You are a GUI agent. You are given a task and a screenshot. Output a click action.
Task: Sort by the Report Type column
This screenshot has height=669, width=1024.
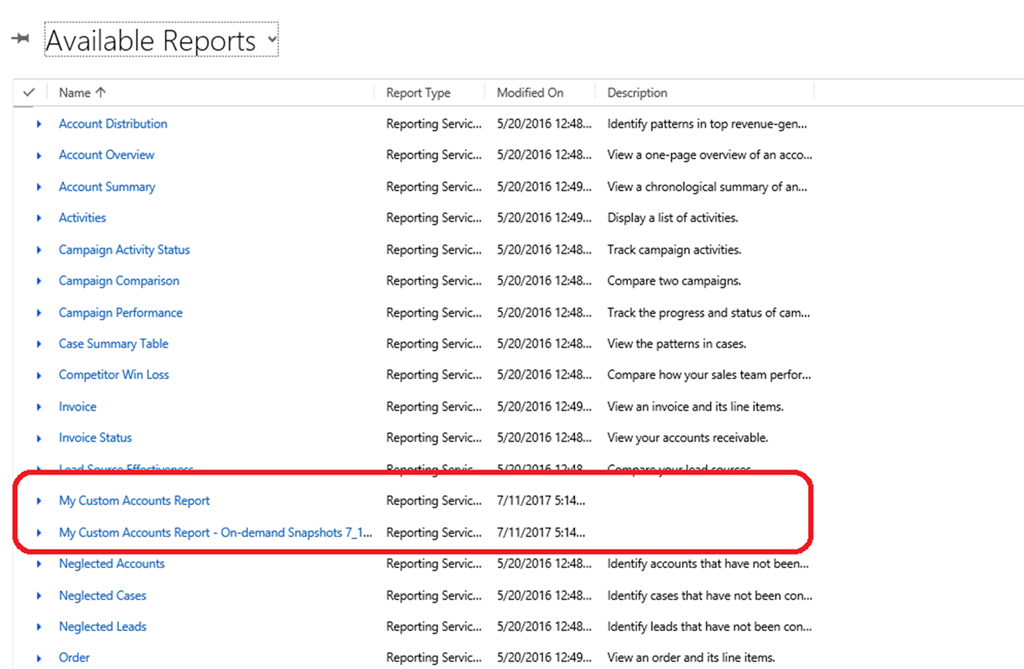(418, 93)
